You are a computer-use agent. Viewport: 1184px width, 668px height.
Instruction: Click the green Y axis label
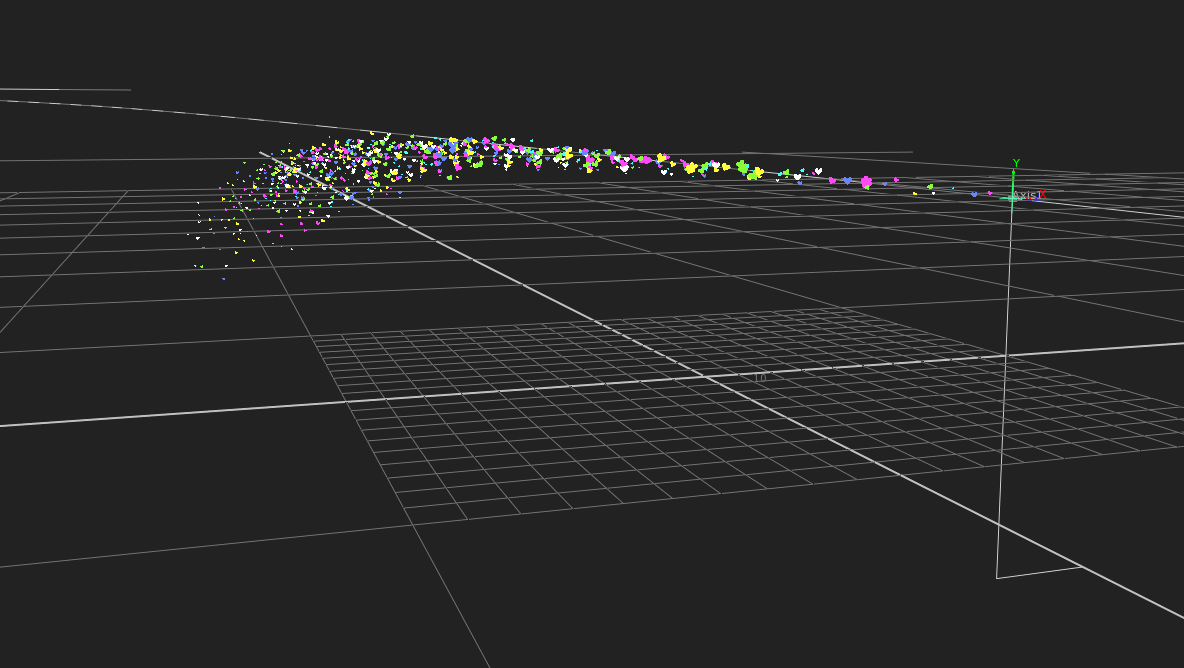point(1016,163)
